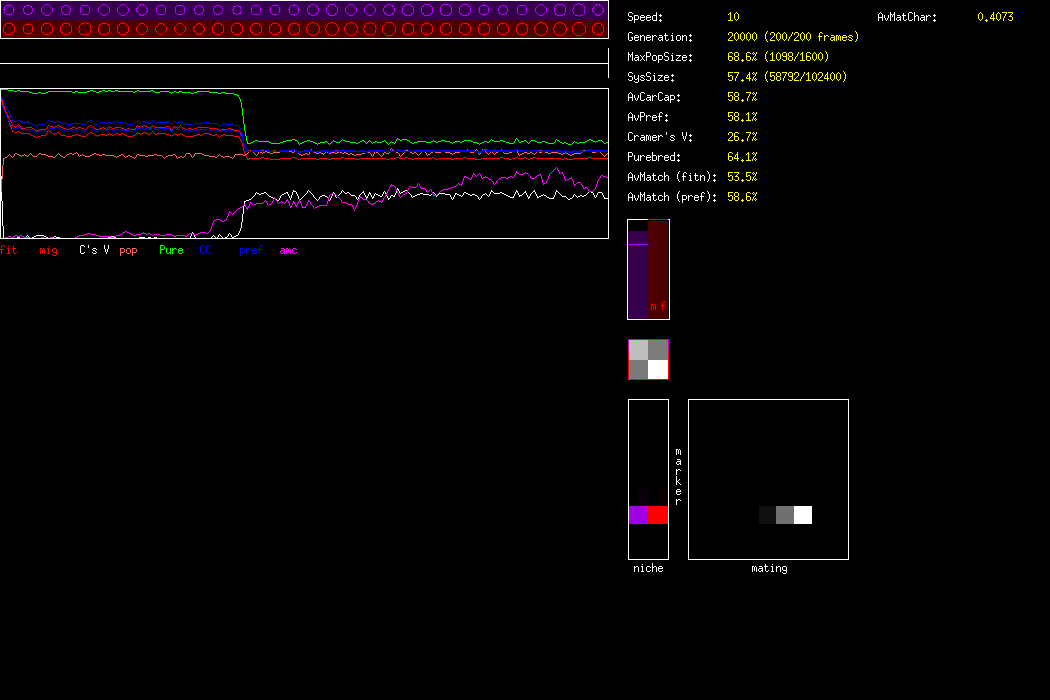Click the gray cell in mating grid
The width and height of the screenshot is (1050, 700).
click(785, 515)
